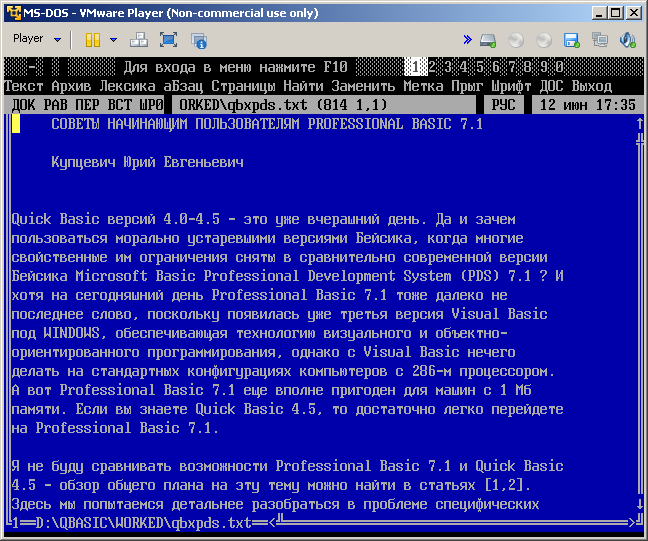Open the Метка menu
The image size is (648, 541).
tap(423, 86)
